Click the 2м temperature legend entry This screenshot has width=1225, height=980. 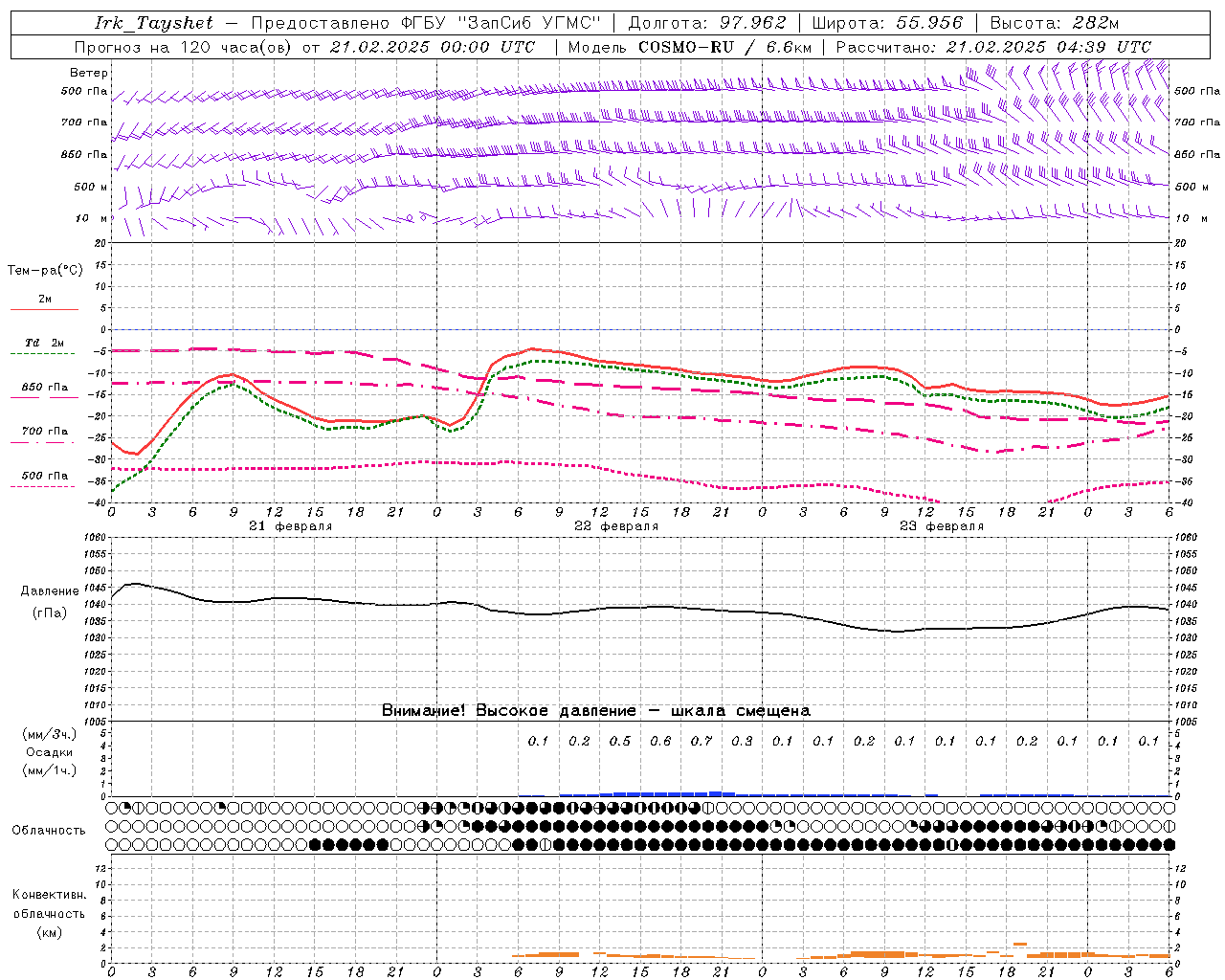coord(45,300)
